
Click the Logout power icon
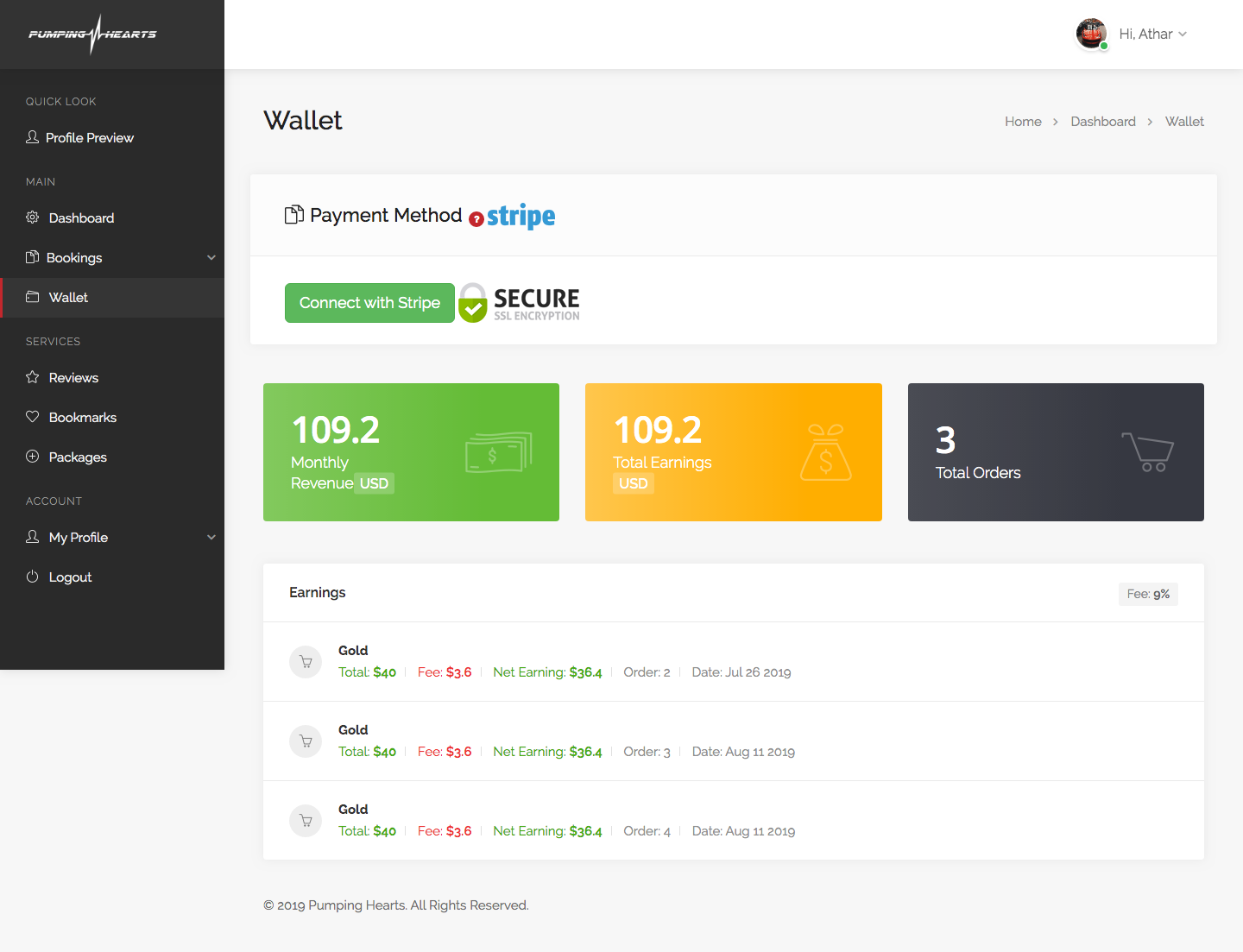33,577
